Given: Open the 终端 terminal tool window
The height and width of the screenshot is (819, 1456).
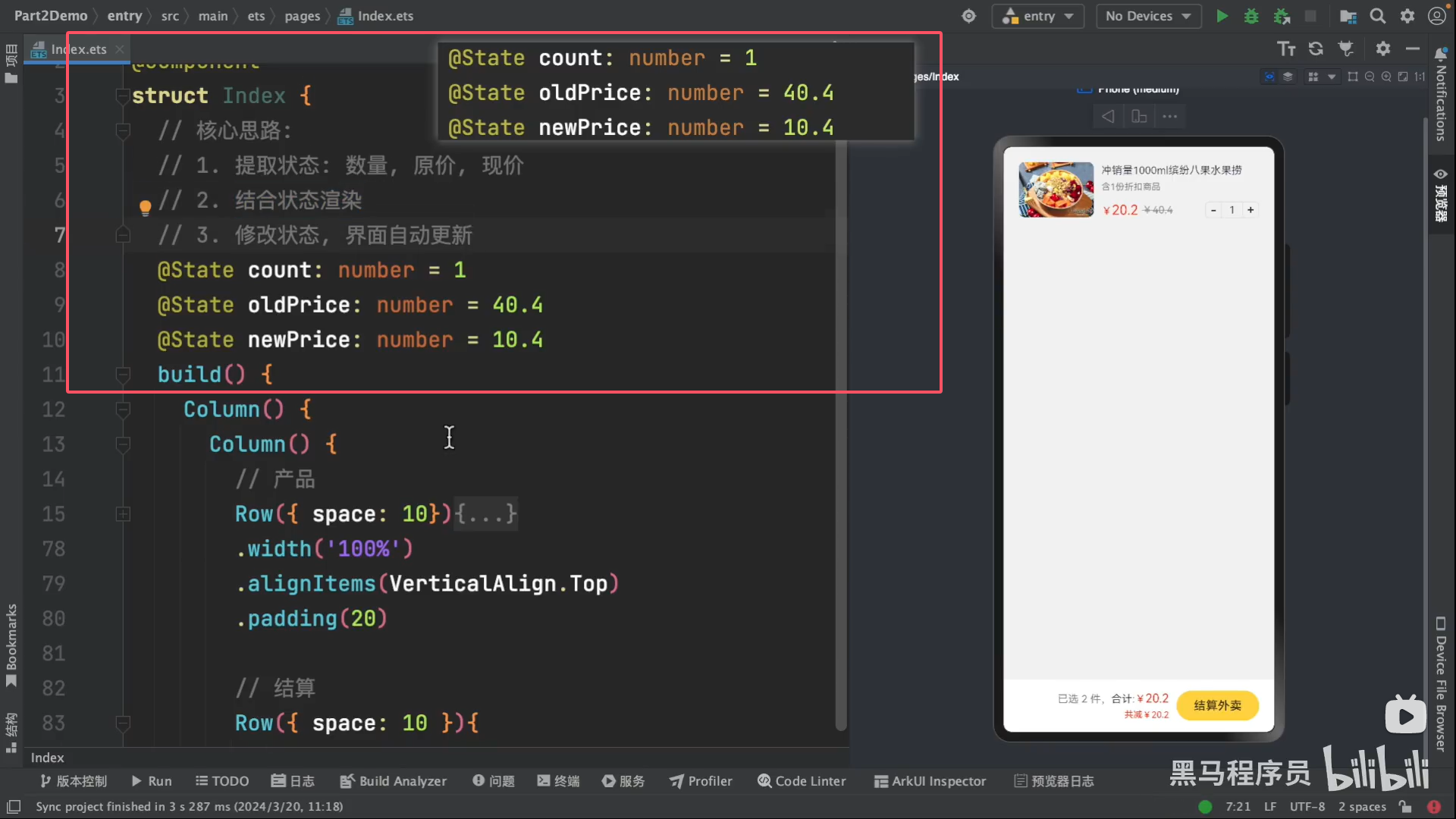Looking at the screenshot, I should tap(559, 781).
